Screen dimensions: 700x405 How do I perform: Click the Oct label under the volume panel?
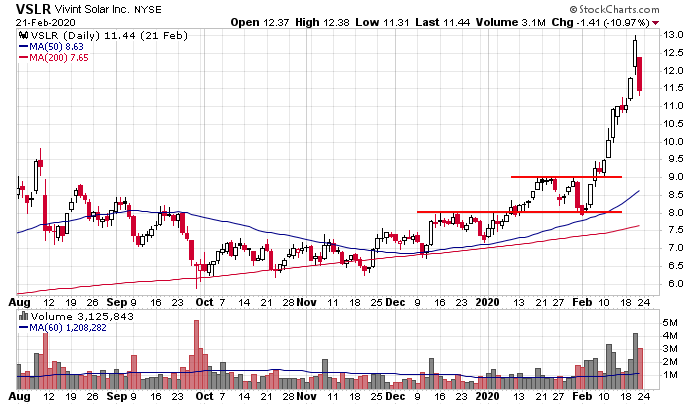[204, 396]
